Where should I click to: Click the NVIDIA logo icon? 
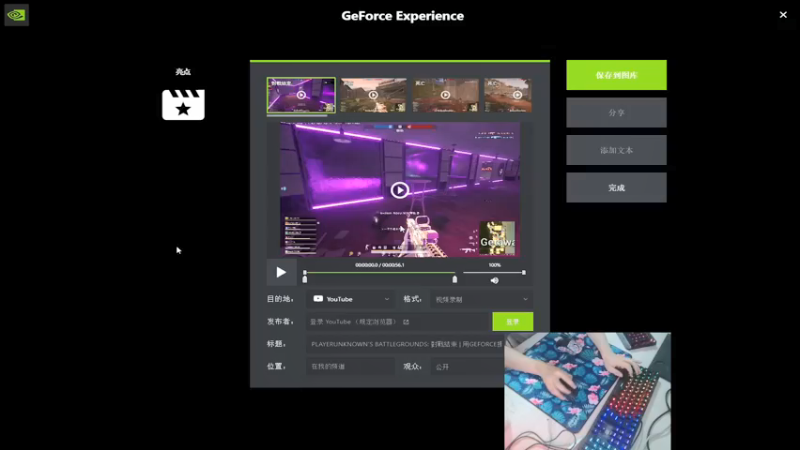16,15
